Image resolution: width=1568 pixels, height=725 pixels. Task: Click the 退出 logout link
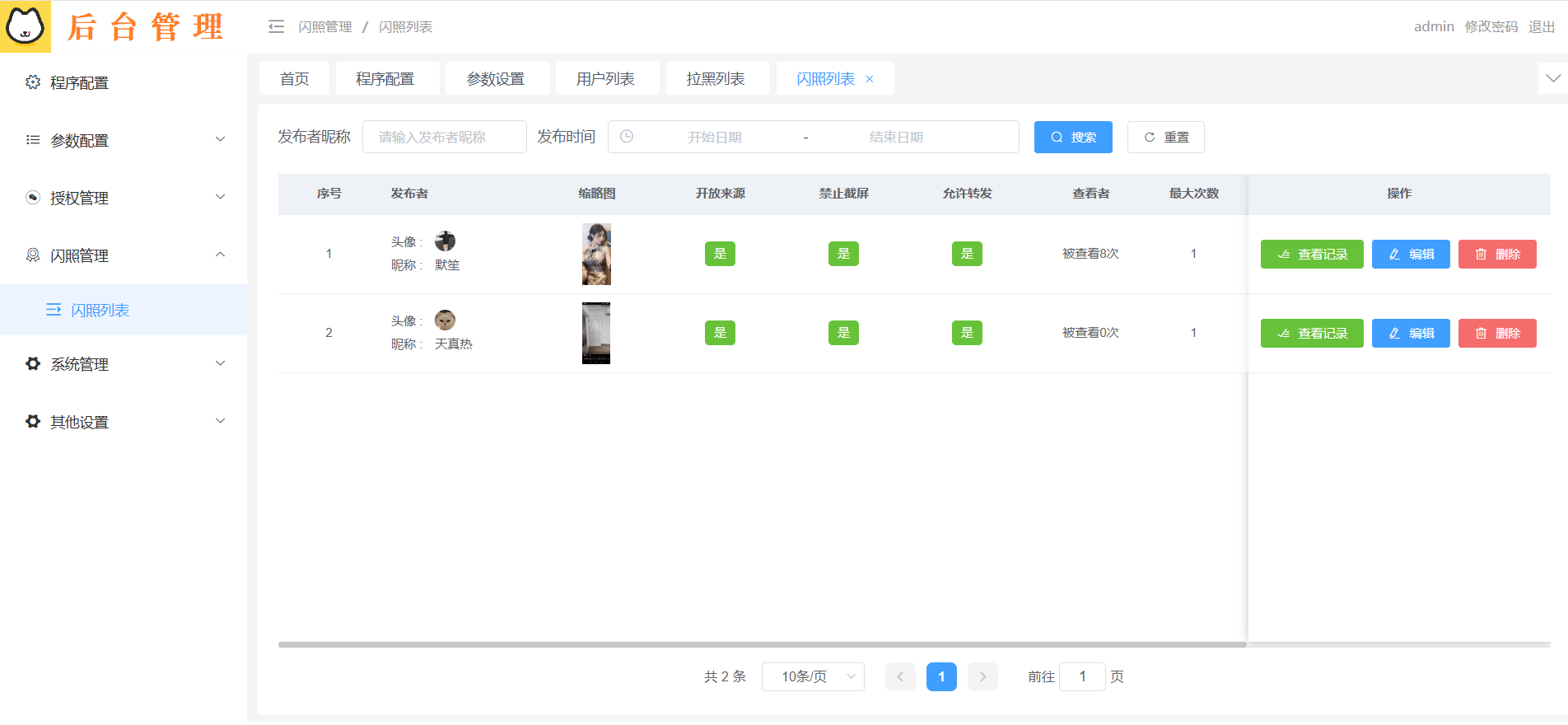(1541, 27)
